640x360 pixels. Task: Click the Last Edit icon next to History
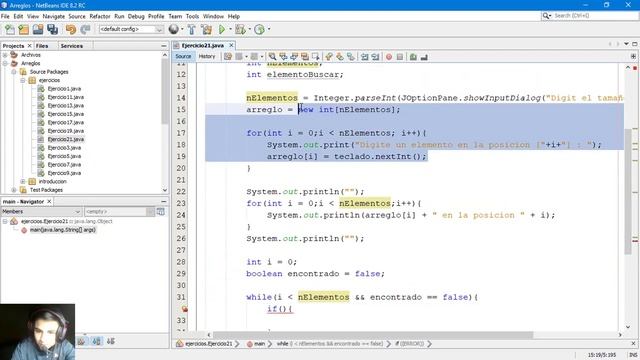click(228, 57)
